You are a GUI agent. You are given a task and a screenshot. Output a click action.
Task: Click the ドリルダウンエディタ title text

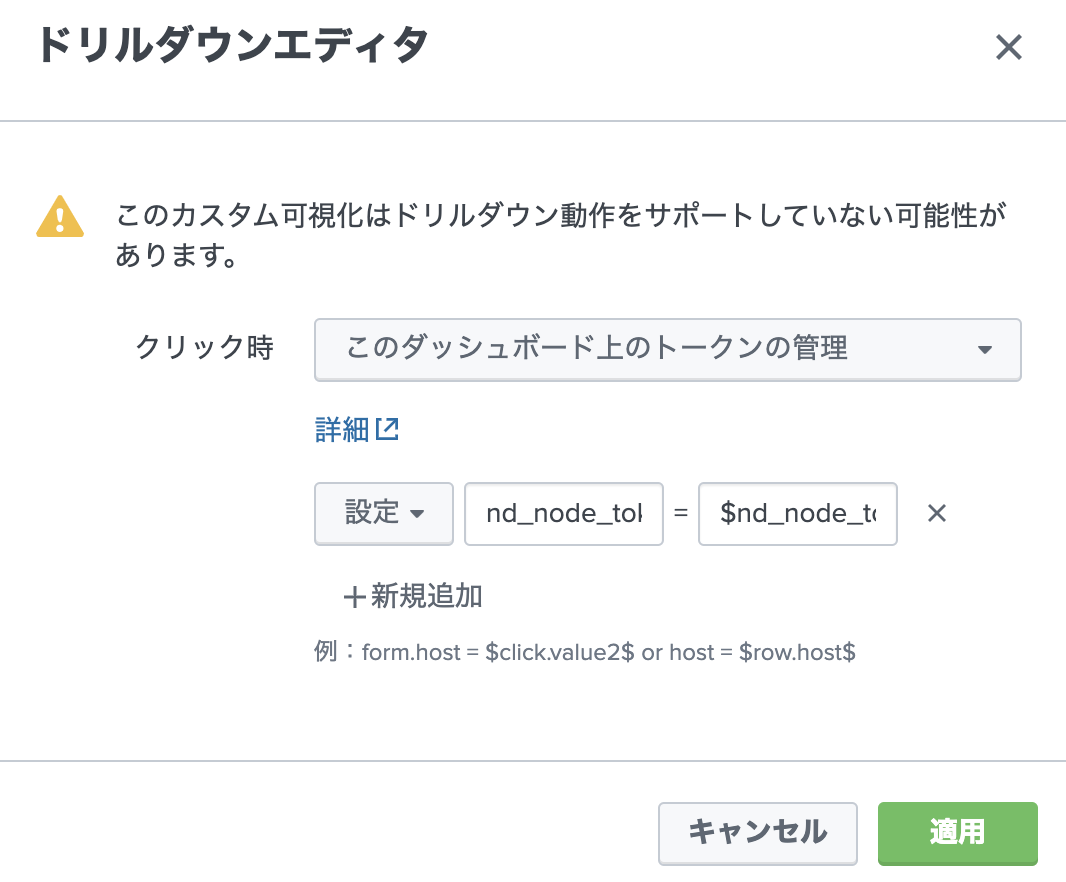click(x=233, y=47)
